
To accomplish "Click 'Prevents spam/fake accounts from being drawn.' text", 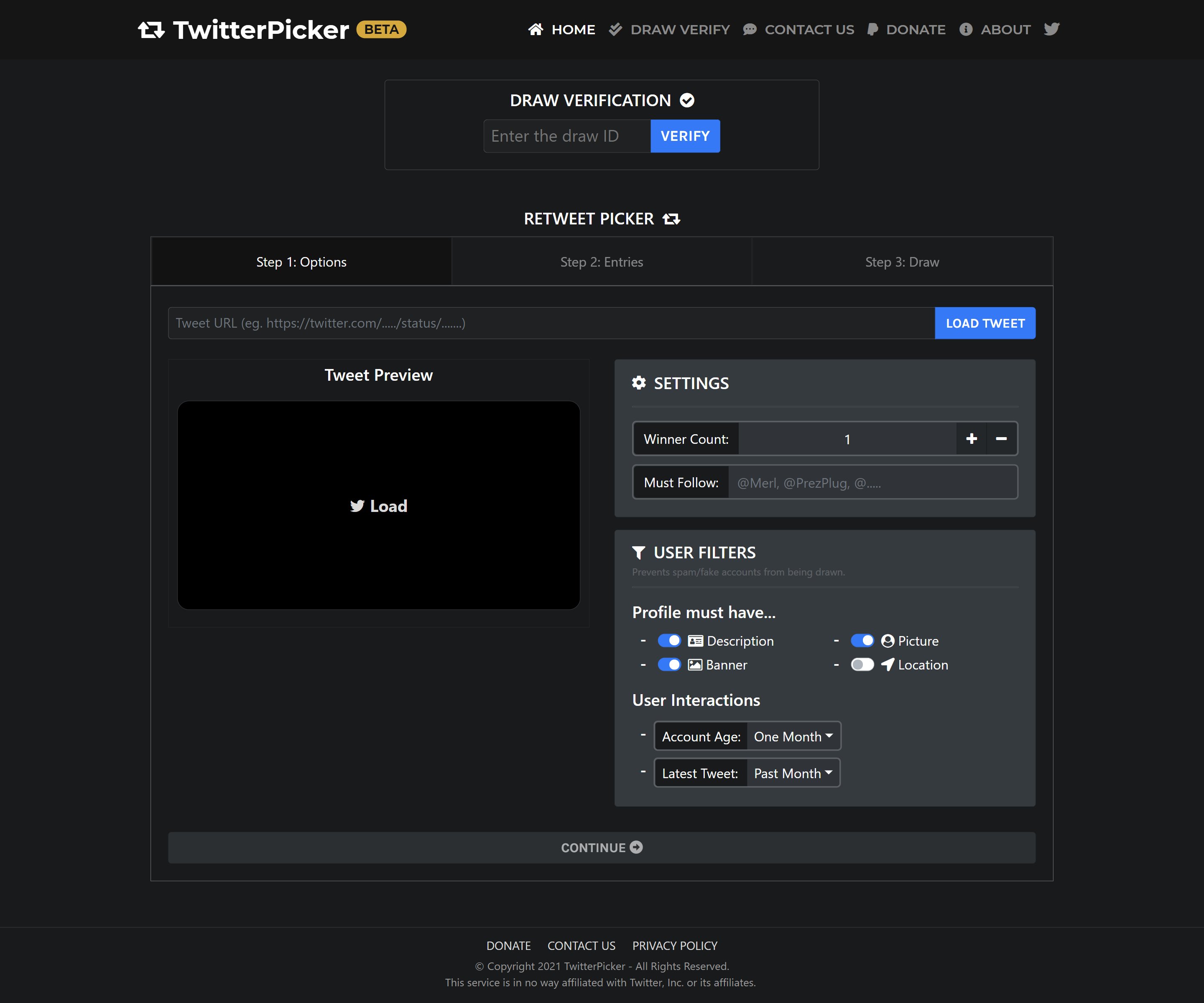I will click(x=738, y=572).
